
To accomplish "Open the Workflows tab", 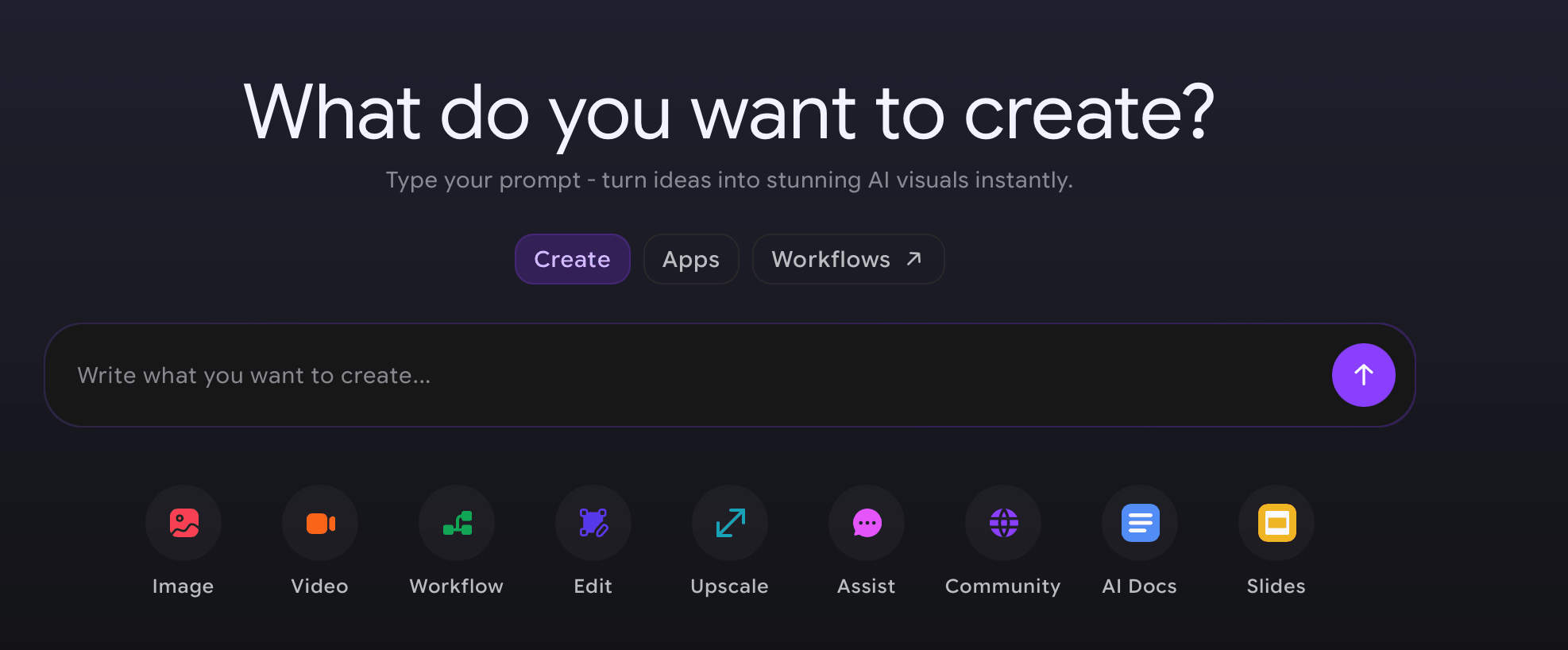I will pos(831,259).
